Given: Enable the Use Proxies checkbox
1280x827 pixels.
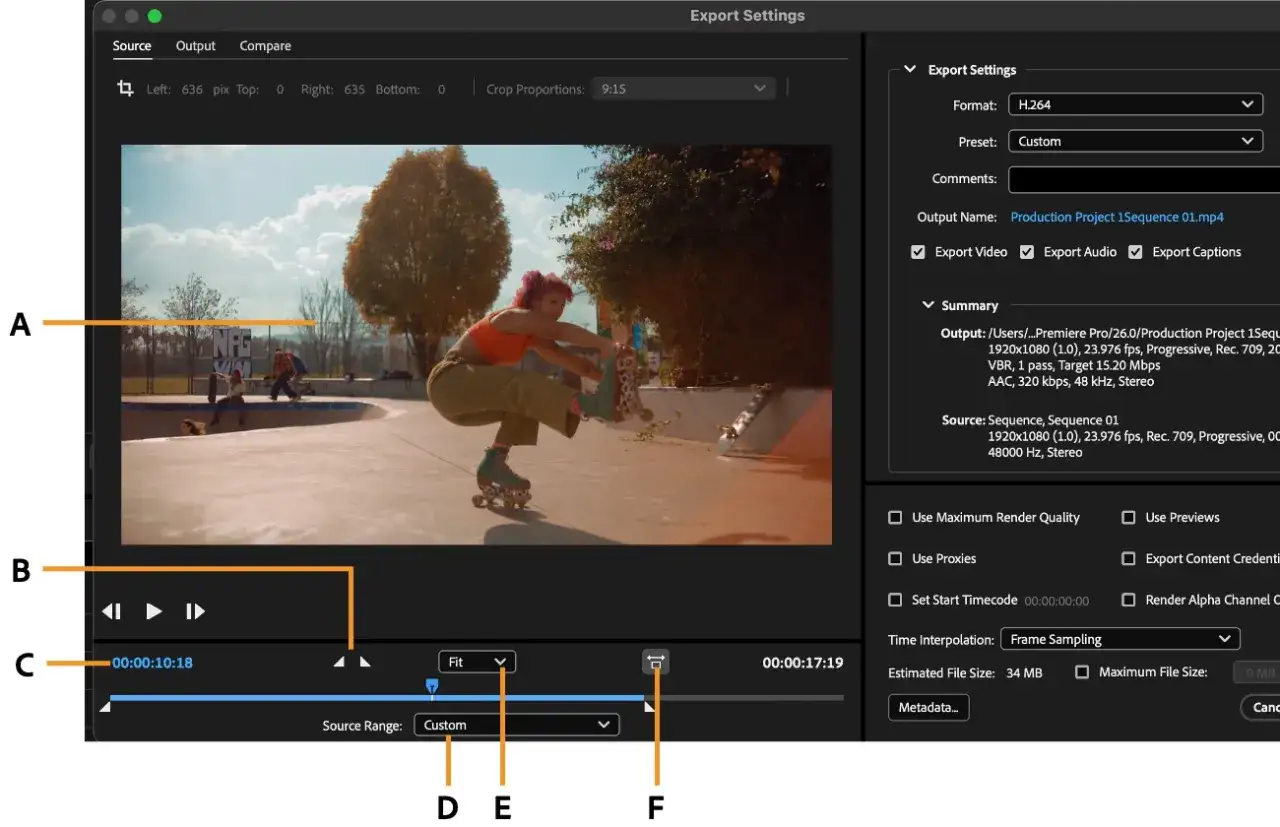Looking at the screenshot, I should coord(895,558).
